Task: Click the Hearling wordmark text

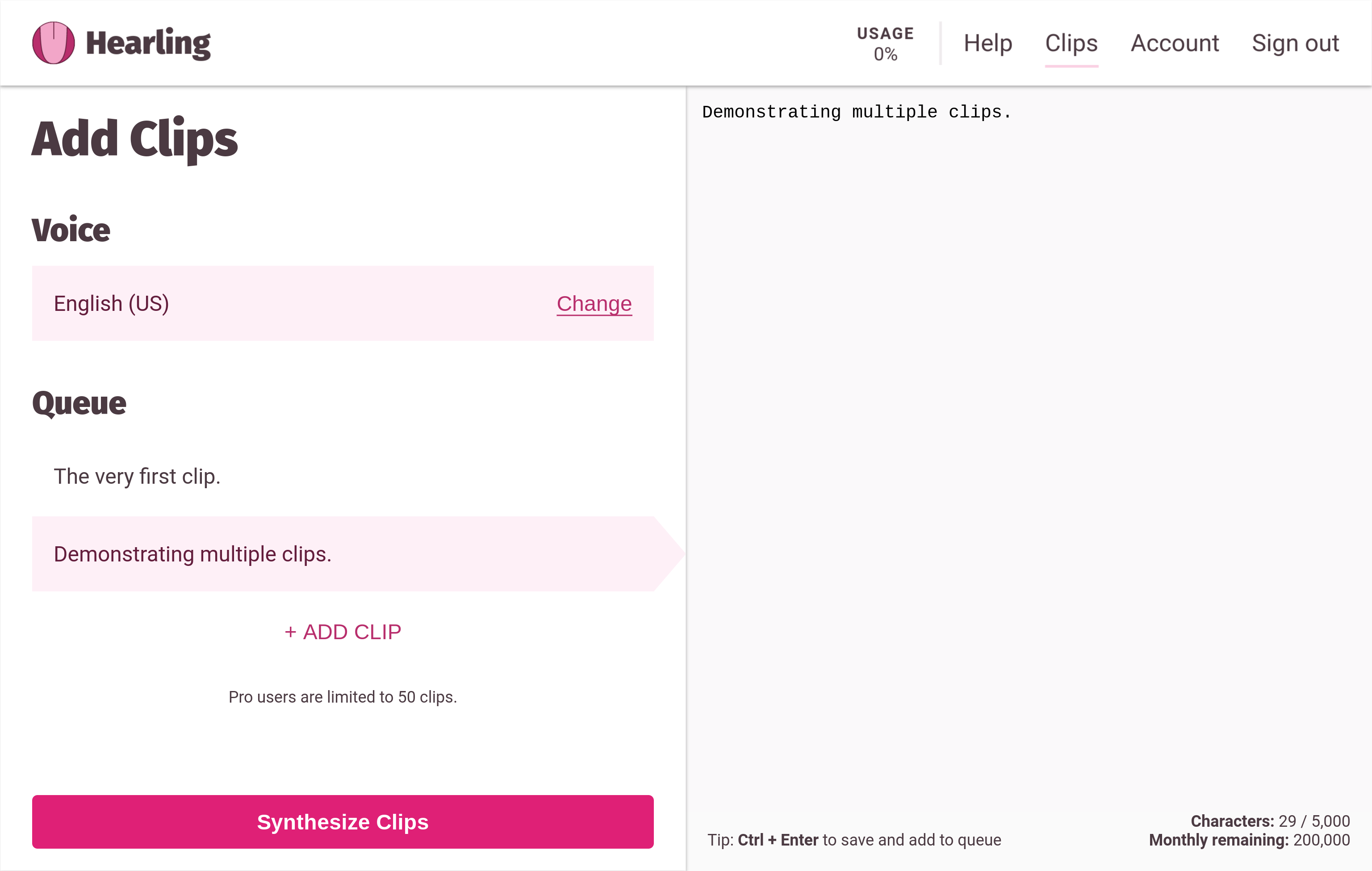Action: (148, 43)
